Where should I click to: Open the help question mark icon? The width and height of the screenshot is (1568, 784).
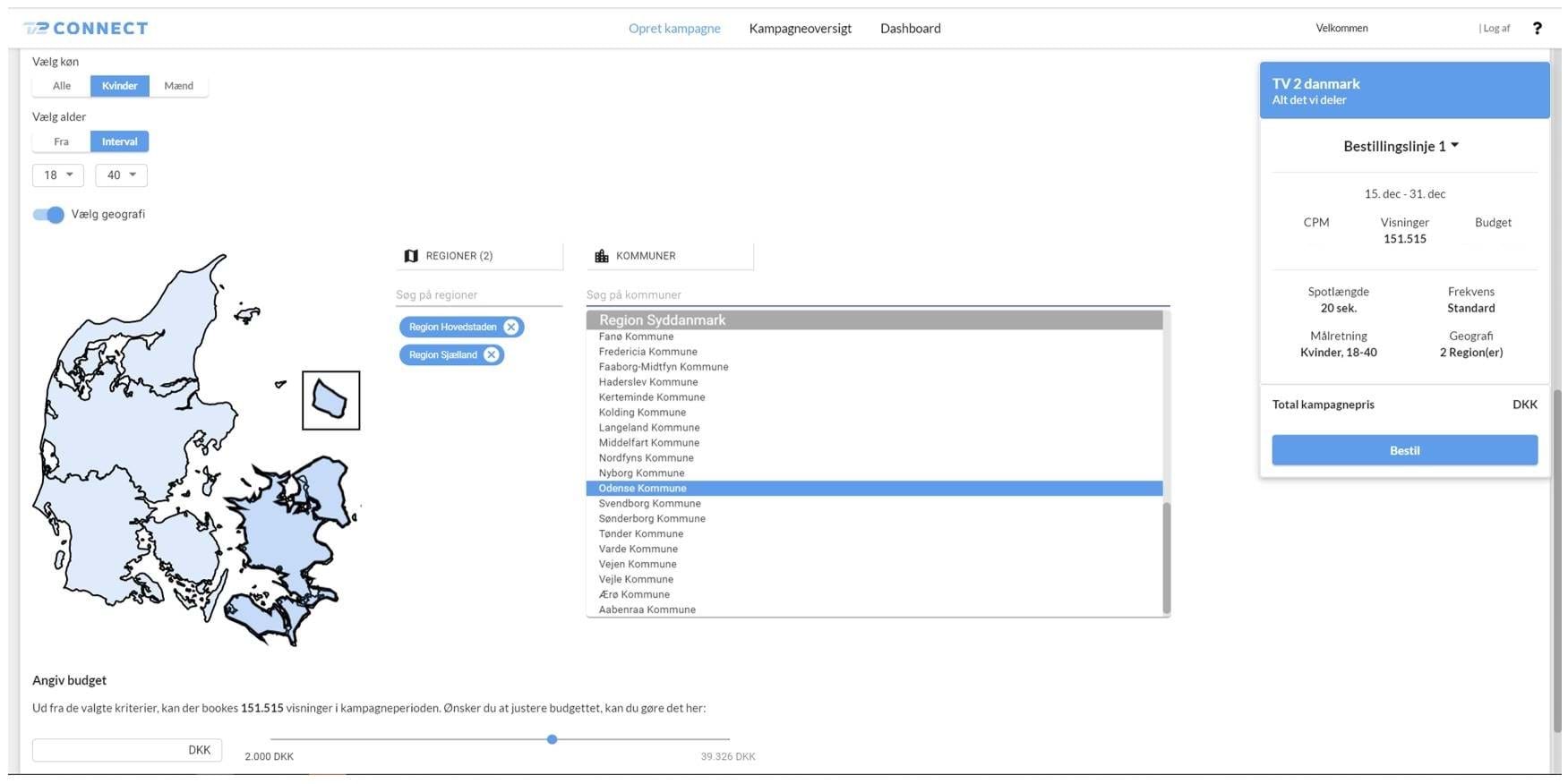pos(1537,29)
